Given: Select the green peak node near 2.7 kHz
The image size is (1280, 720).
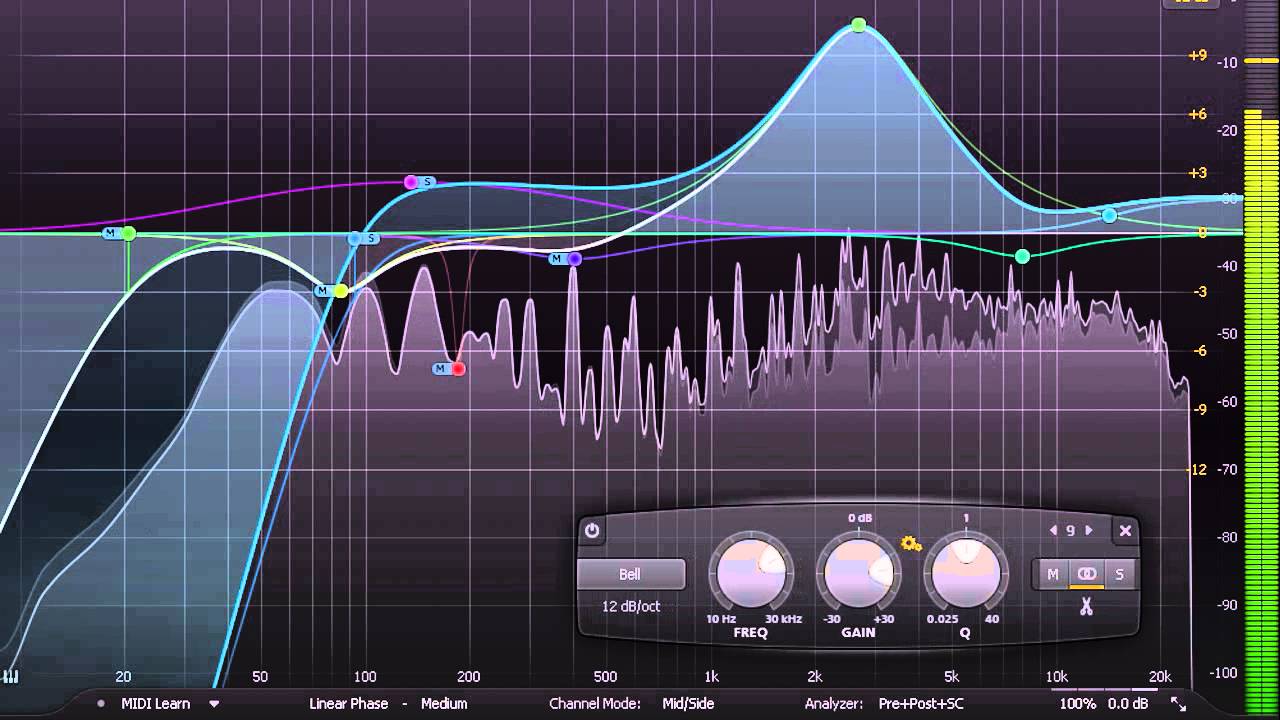Looking at the screenshot, I should tap(859, 25).
